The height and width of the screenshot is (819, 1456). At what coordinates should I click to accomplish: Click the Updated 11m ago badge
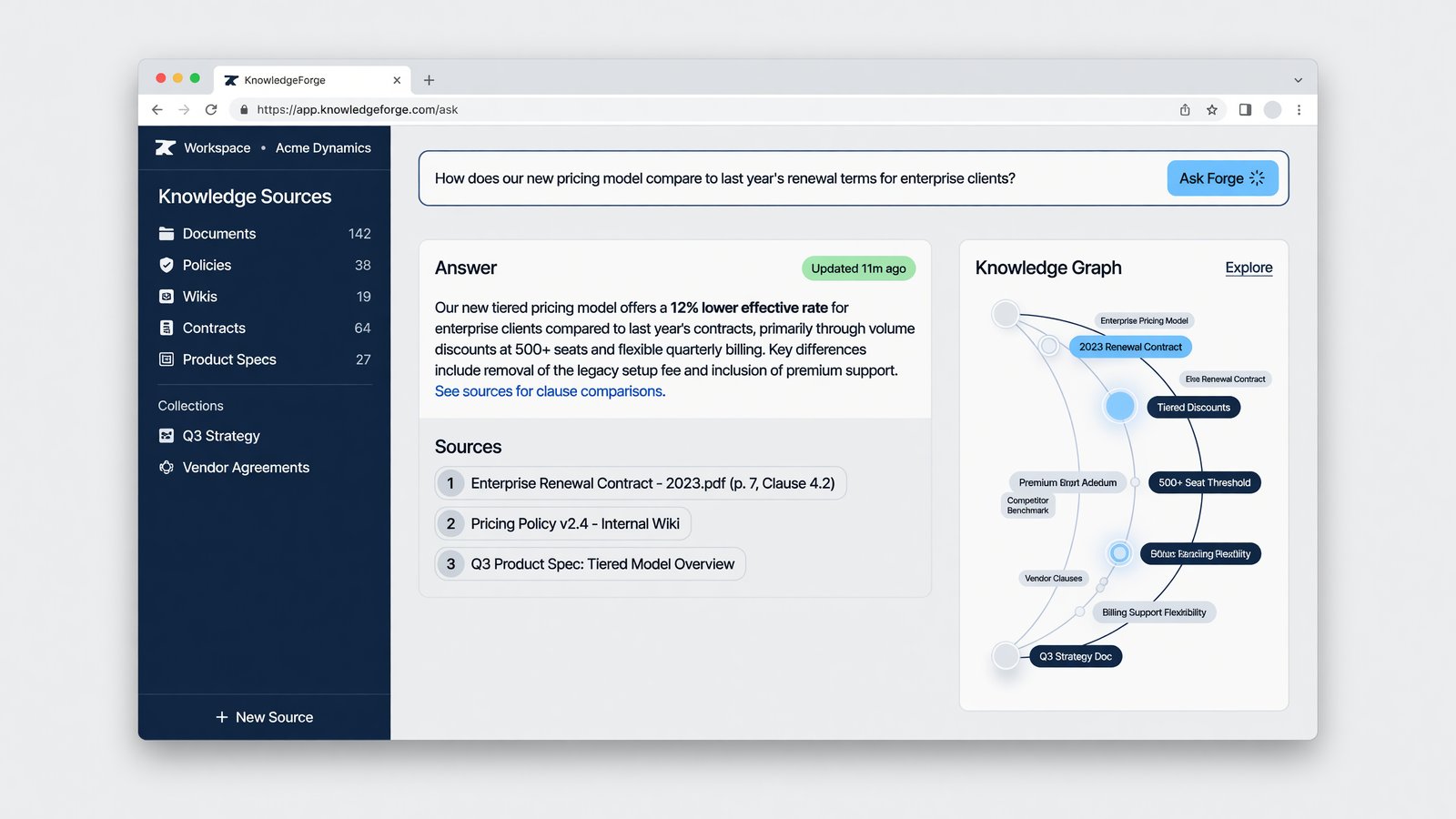tap(858, 268)
